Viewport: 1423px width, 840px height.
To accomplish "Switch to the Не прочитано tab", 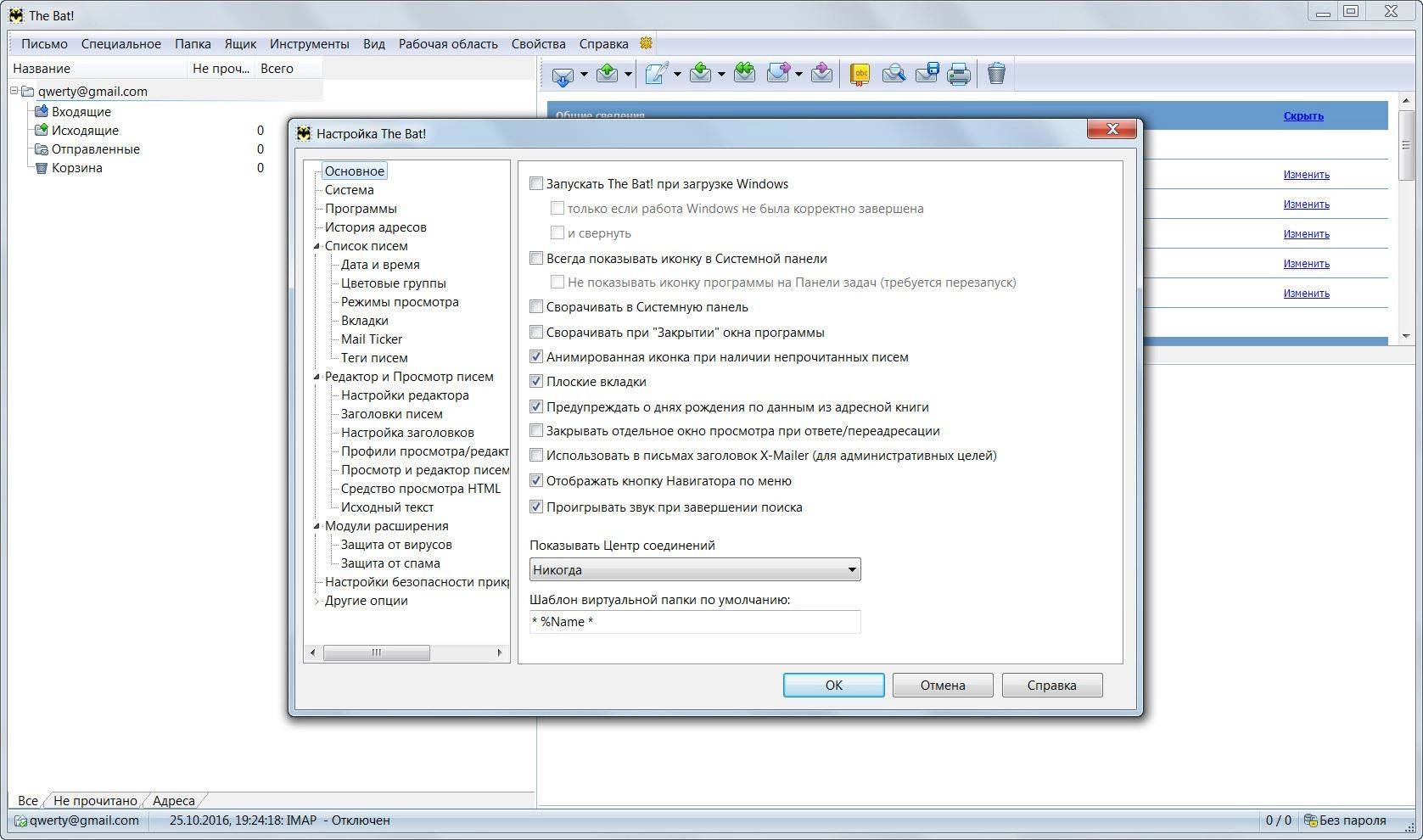I will (95, 800).
